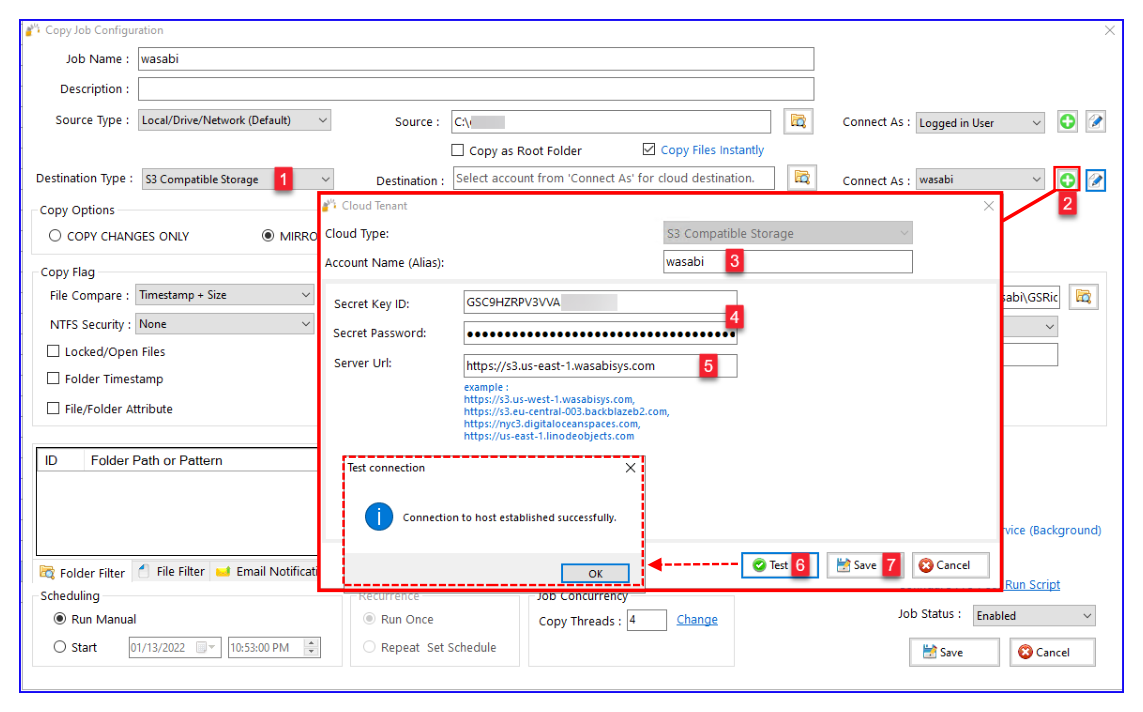
Task: Open the Cloud Type dropdown
Action: 788,234
